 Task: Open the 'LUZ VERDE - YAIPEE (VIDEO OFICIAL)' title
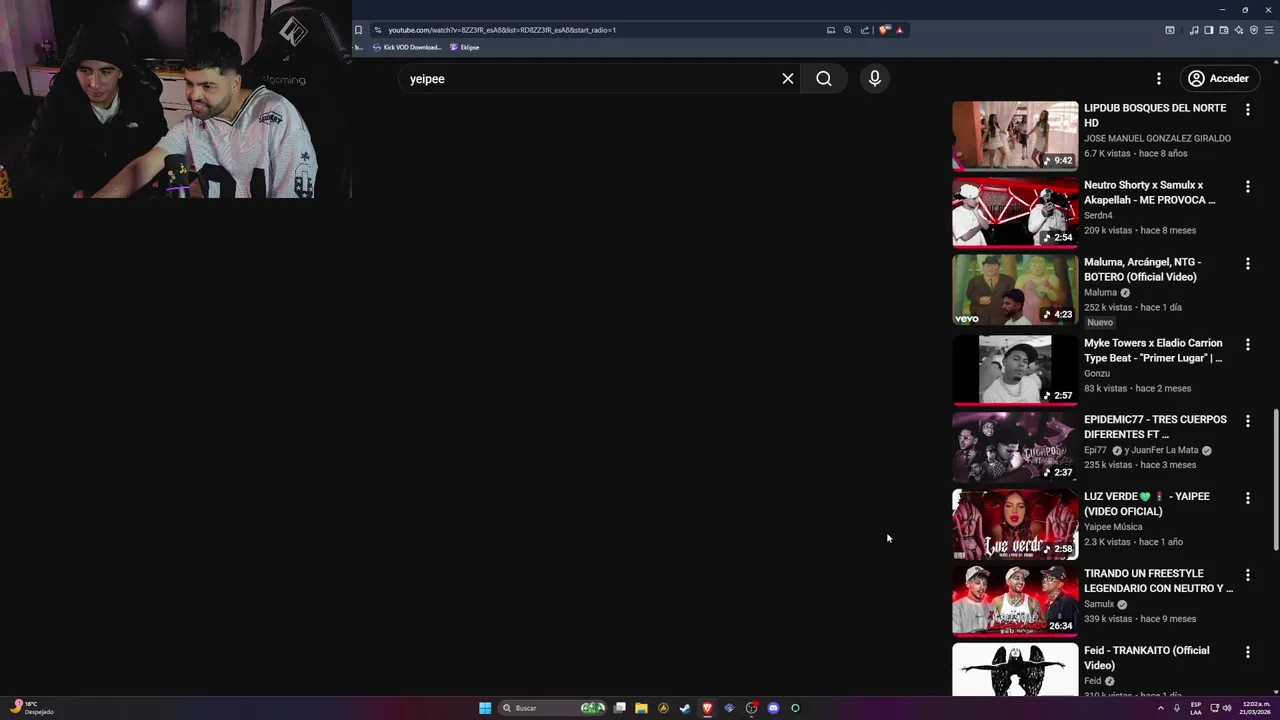[x=1147, y=504]
